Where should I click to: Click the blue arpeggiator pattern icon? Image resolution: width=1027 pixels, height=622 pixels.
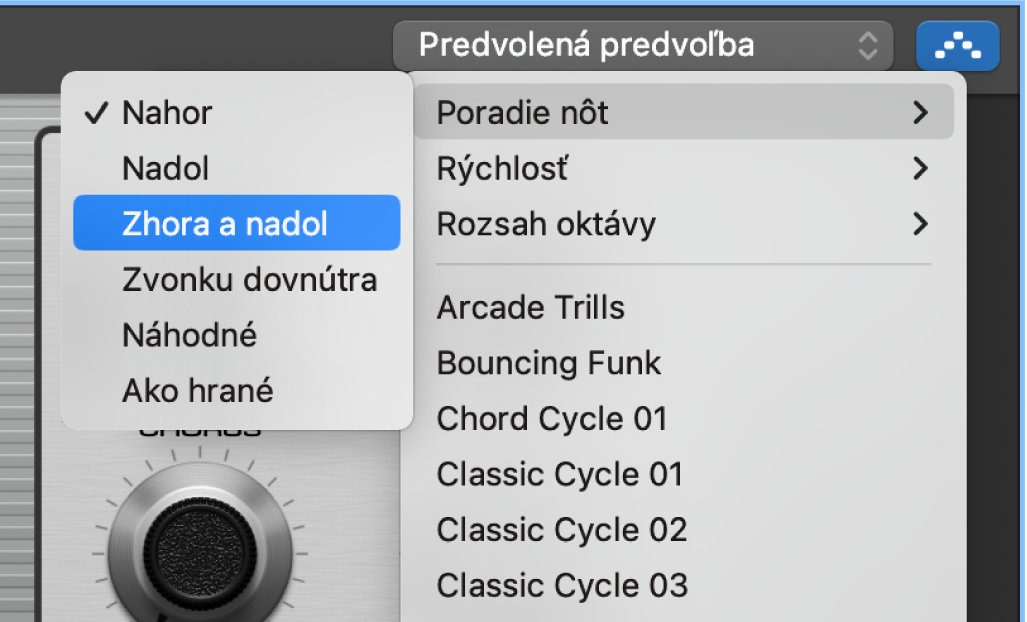(957, 45)
